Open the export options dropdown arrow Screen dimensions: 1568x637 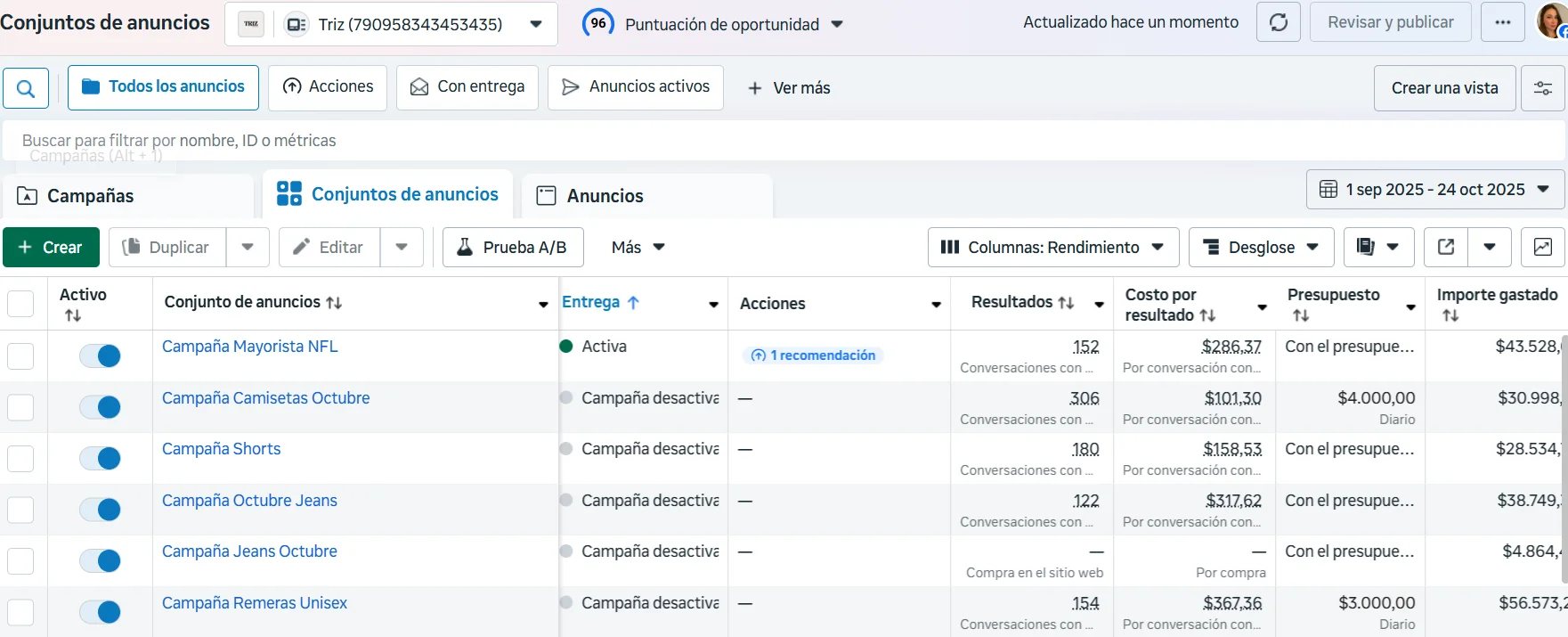[1490, 247]
